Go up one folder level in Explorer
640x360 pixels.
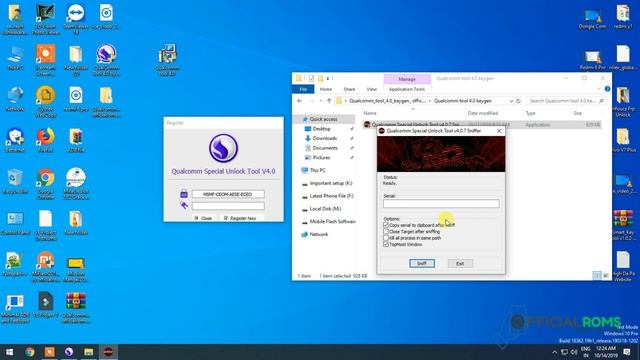point(329,101)
